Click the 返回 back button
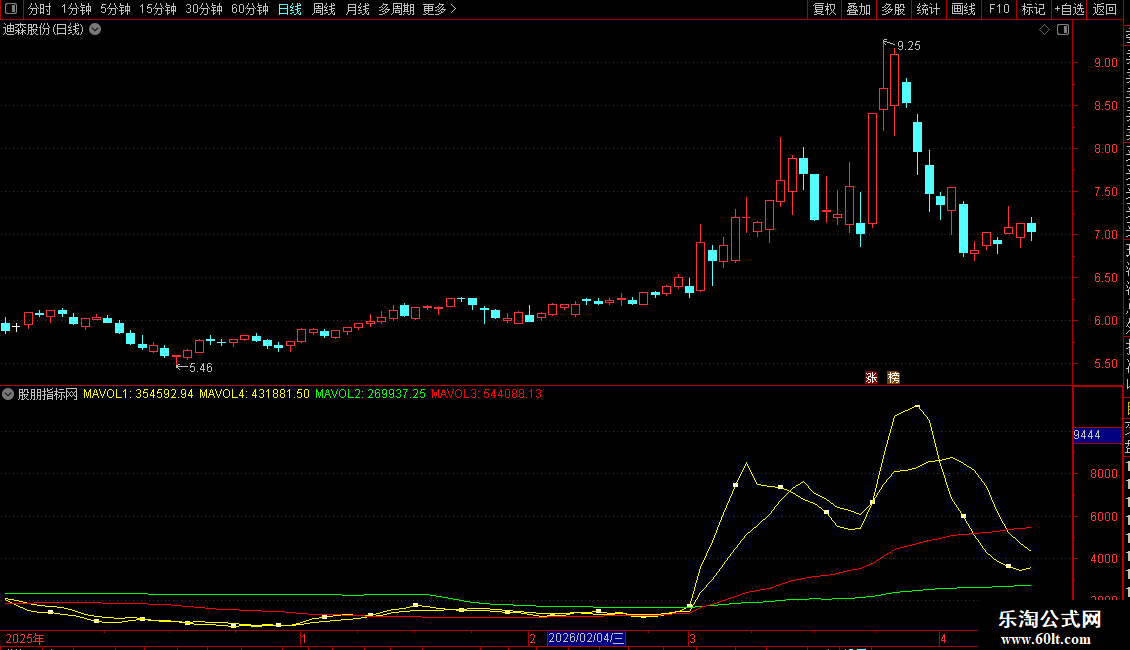Screen dimensions: 1130x650 (x=1105, y=9)
